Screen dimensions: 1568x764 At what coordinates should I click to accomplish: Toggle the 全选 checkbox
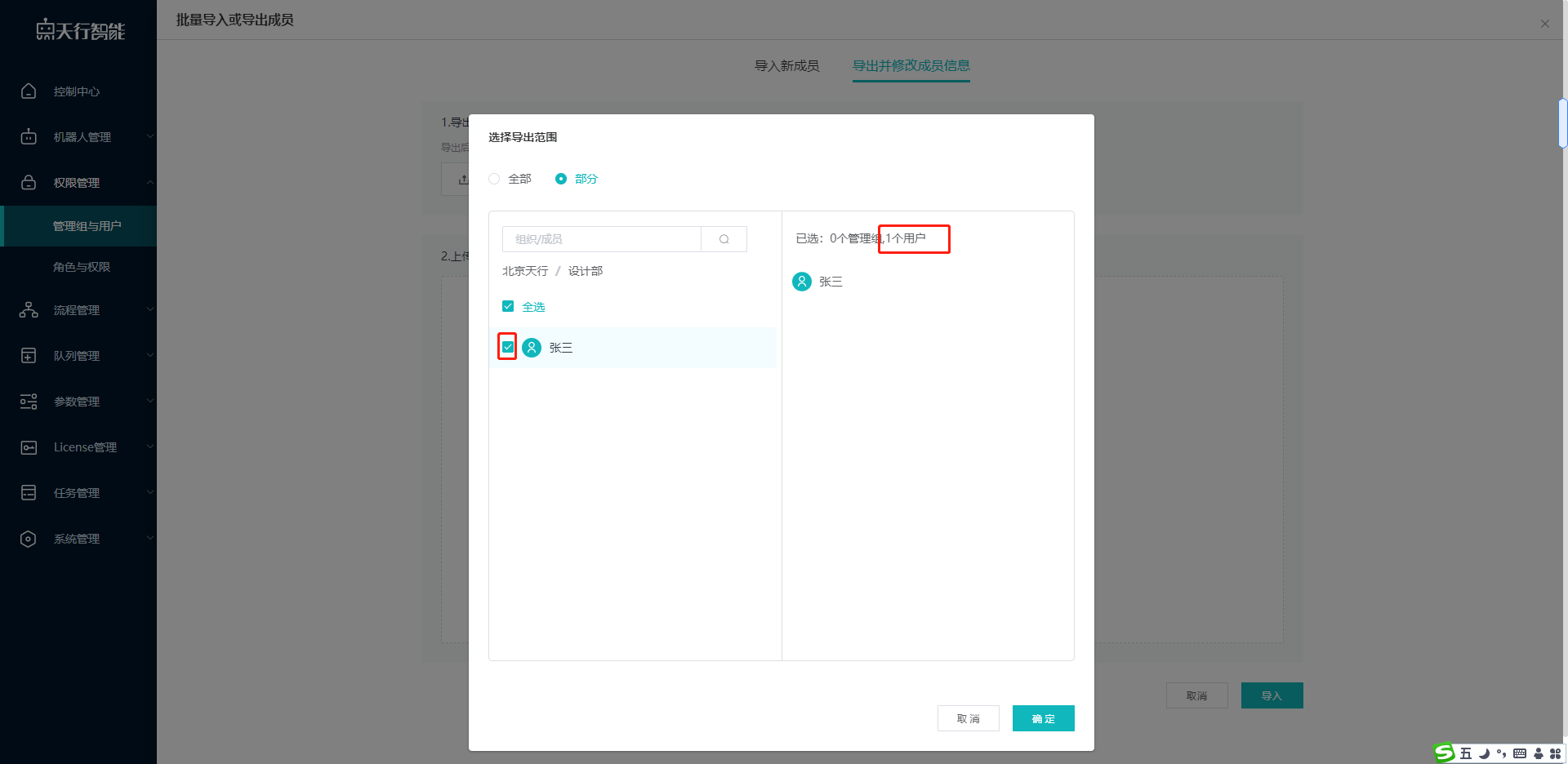coord(508,306)
